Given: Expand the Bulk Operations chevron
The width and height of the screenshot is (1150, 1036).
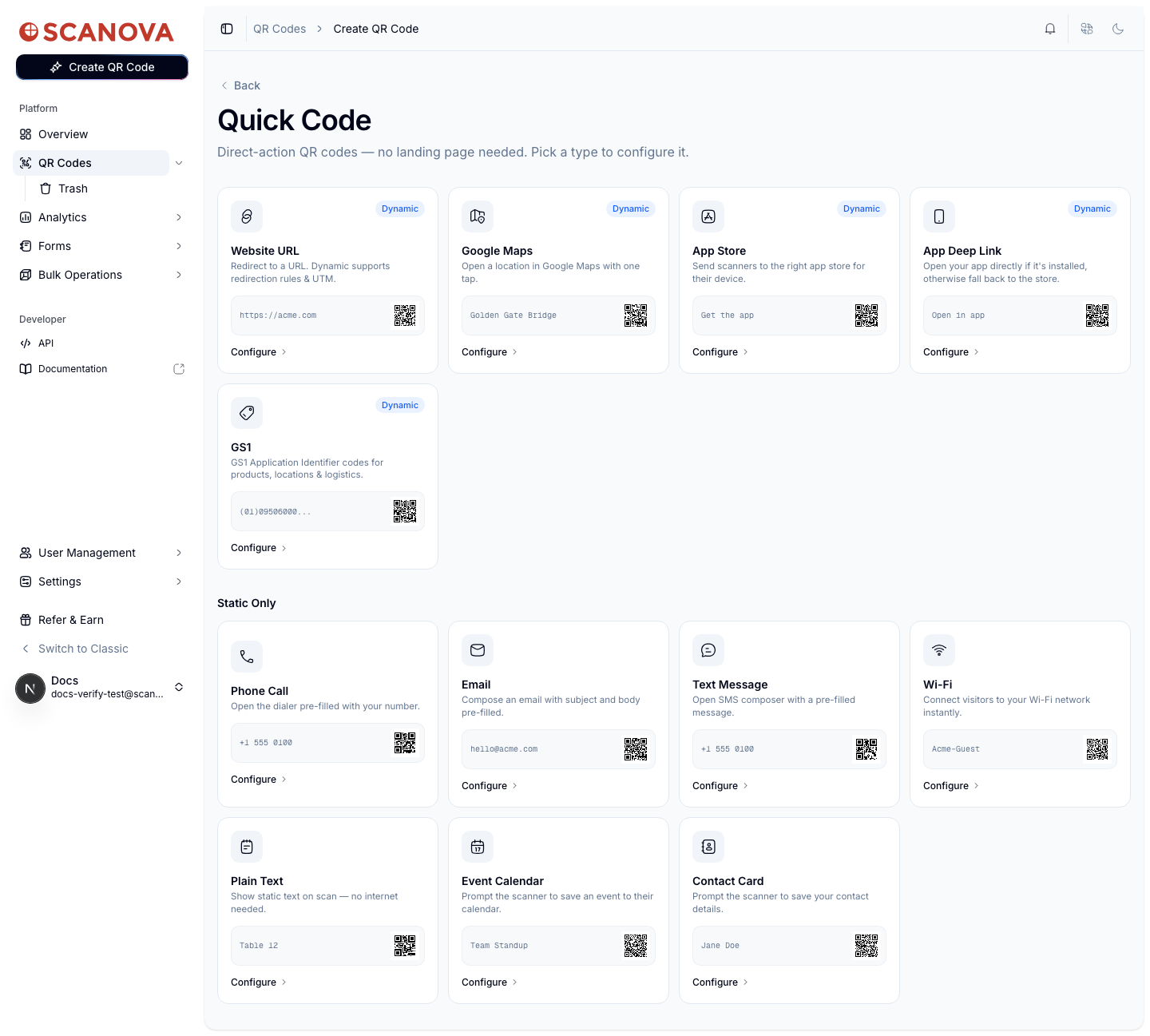Looking at the screenshot, I should (179, 275).
